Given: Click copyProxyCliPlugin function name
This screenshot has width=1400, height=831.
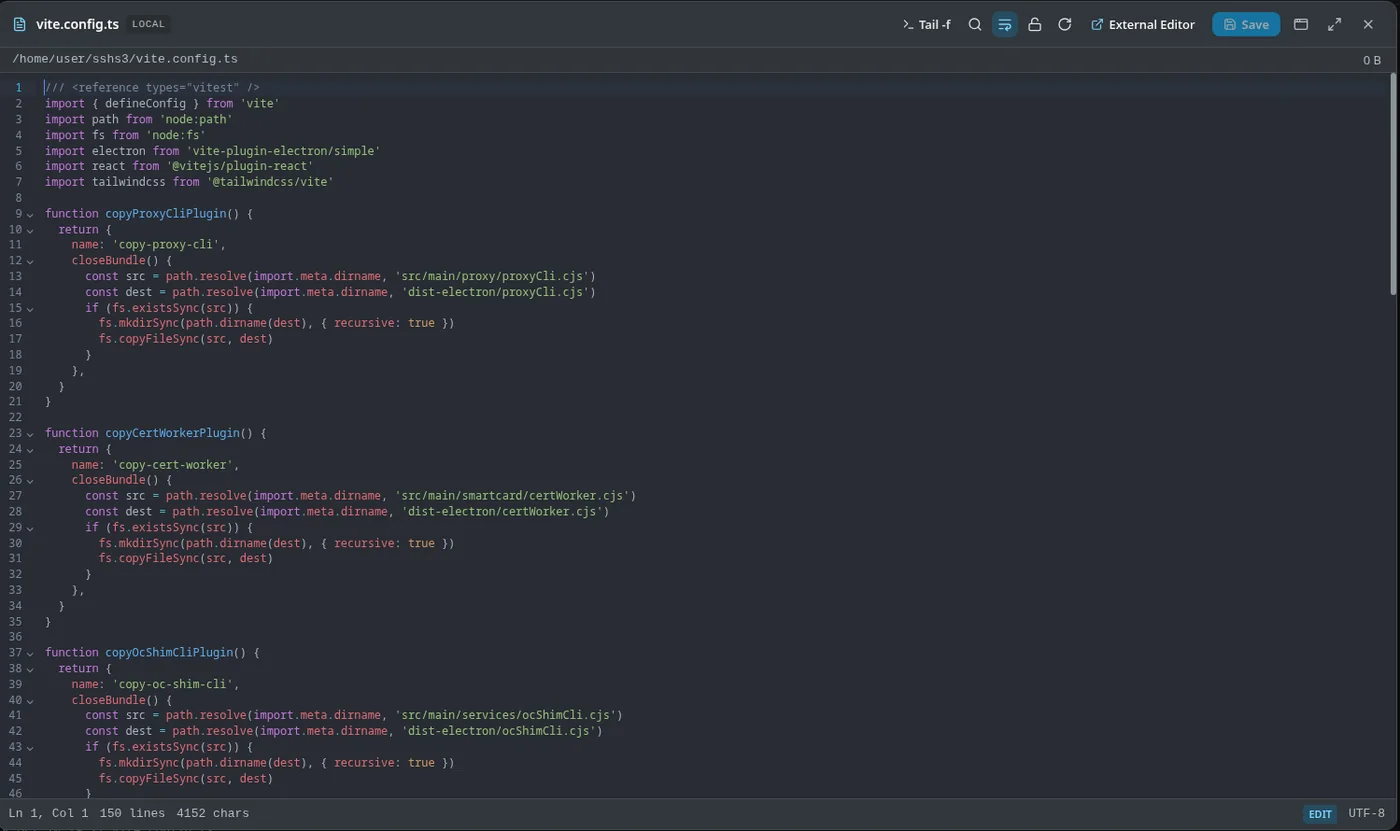Looking at the screenshot, I should pos(165,214).
